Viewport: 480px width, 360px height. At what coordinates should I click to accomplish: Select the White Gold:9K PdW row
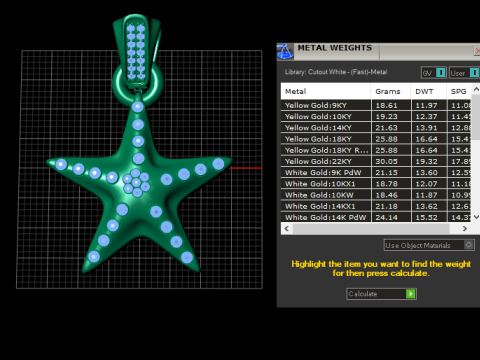pos(376,173)
